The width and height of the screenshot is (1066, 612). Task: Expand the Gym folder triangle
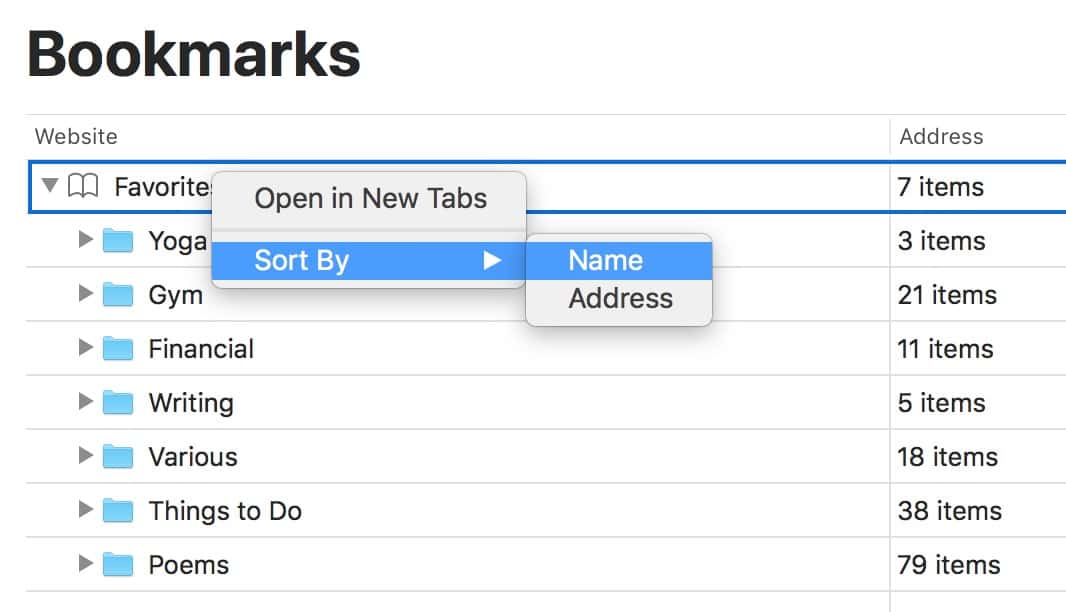click(x=86, y=294)
